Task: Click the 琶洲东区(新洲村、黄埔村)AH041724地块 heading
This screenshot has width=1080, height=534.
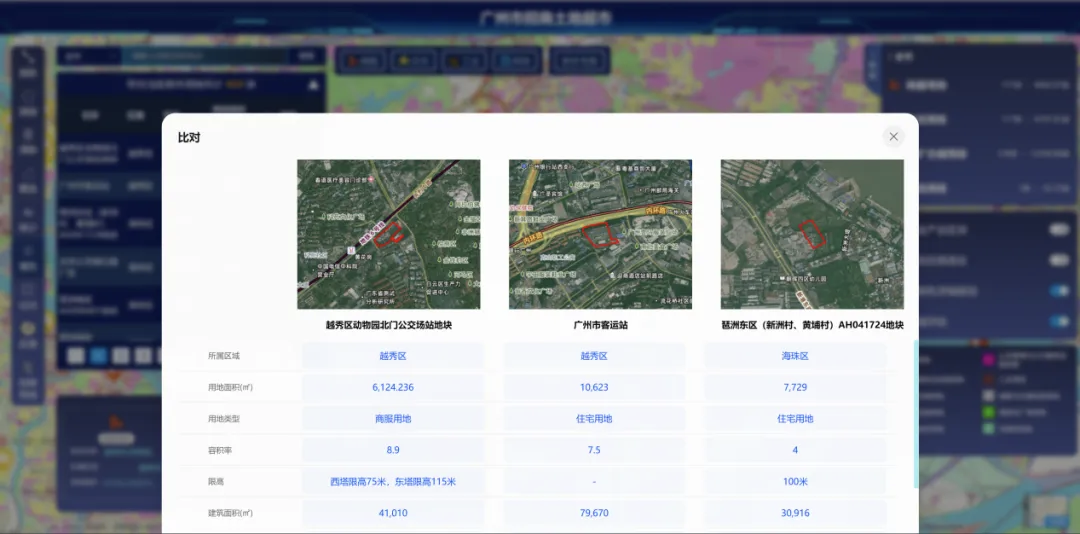Action: 812,325
